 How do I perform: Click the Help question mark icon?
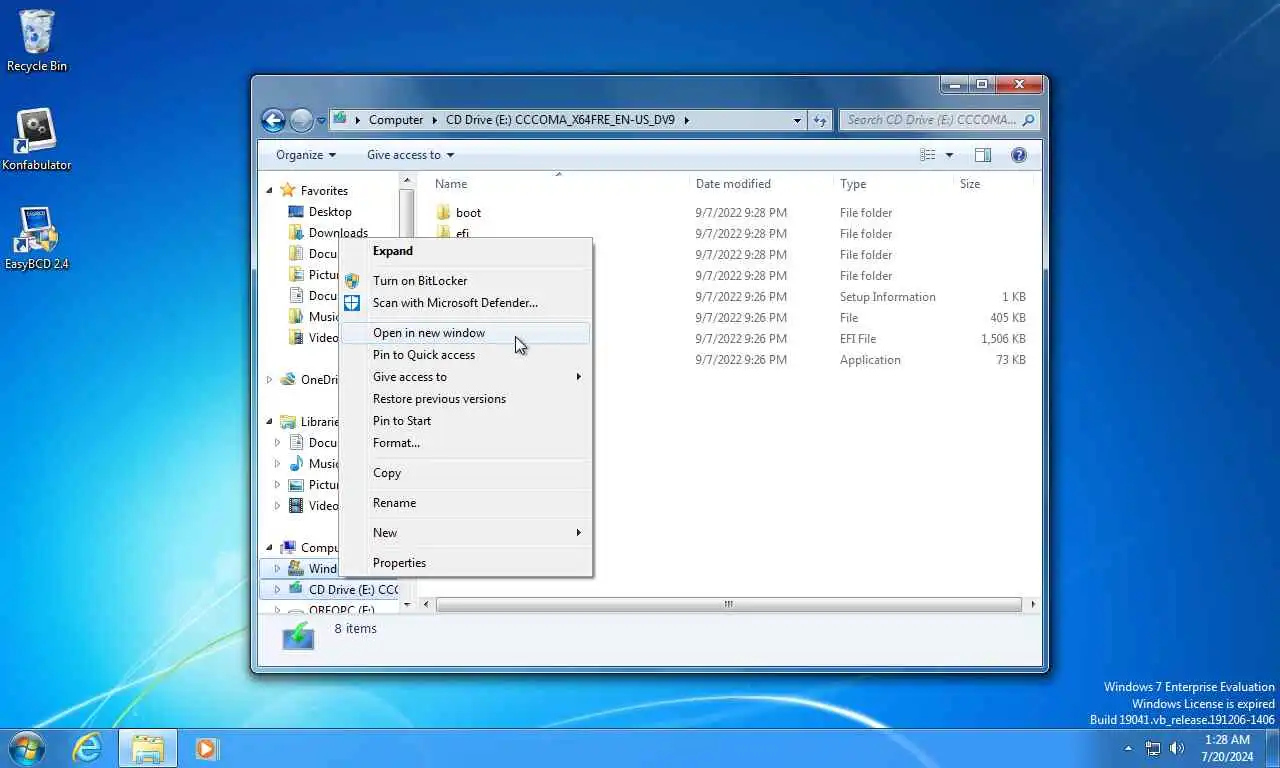coord(1019,155)
